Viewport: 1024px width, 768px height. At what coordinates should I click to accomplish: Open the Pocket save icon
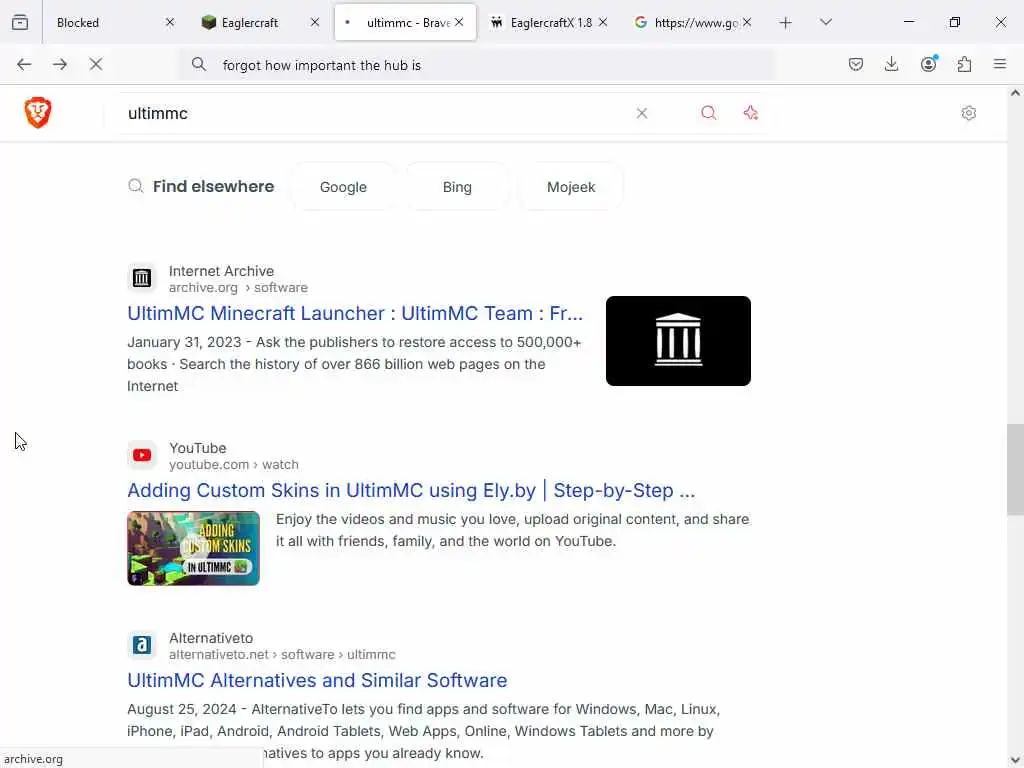point(856,64)
